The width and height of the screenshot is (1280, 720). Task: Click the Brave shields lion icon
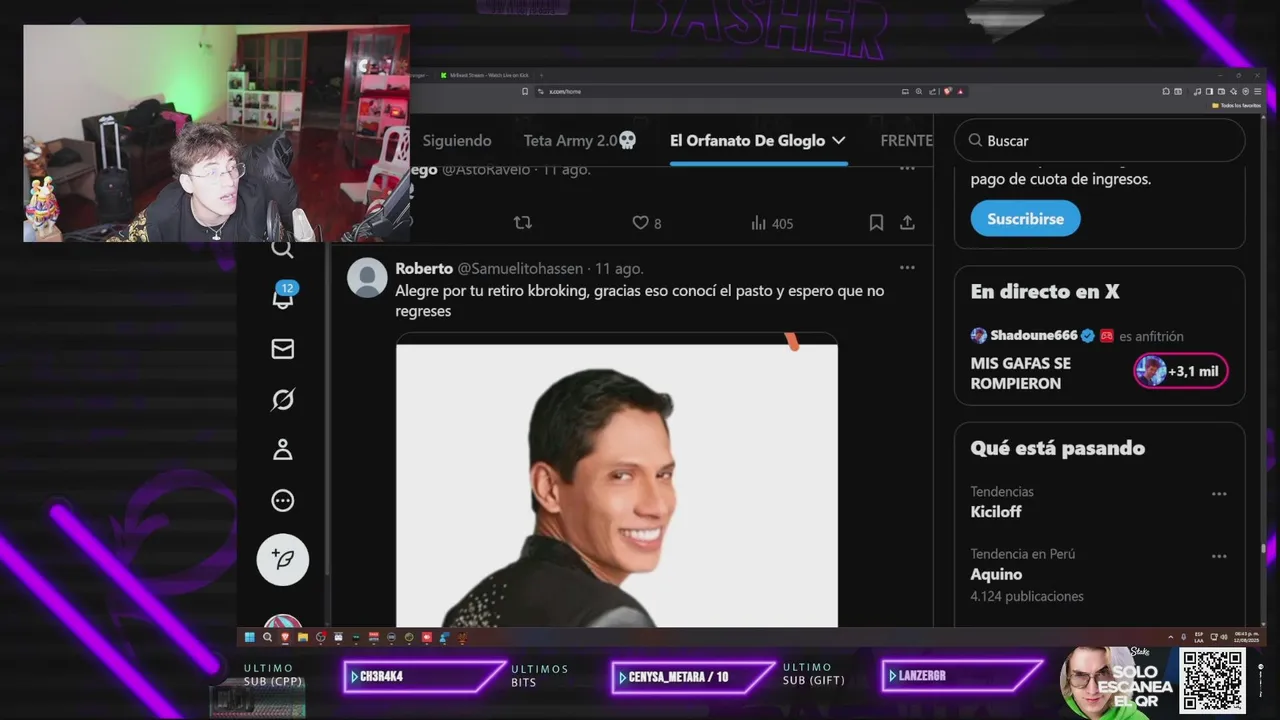coord(947,91)
